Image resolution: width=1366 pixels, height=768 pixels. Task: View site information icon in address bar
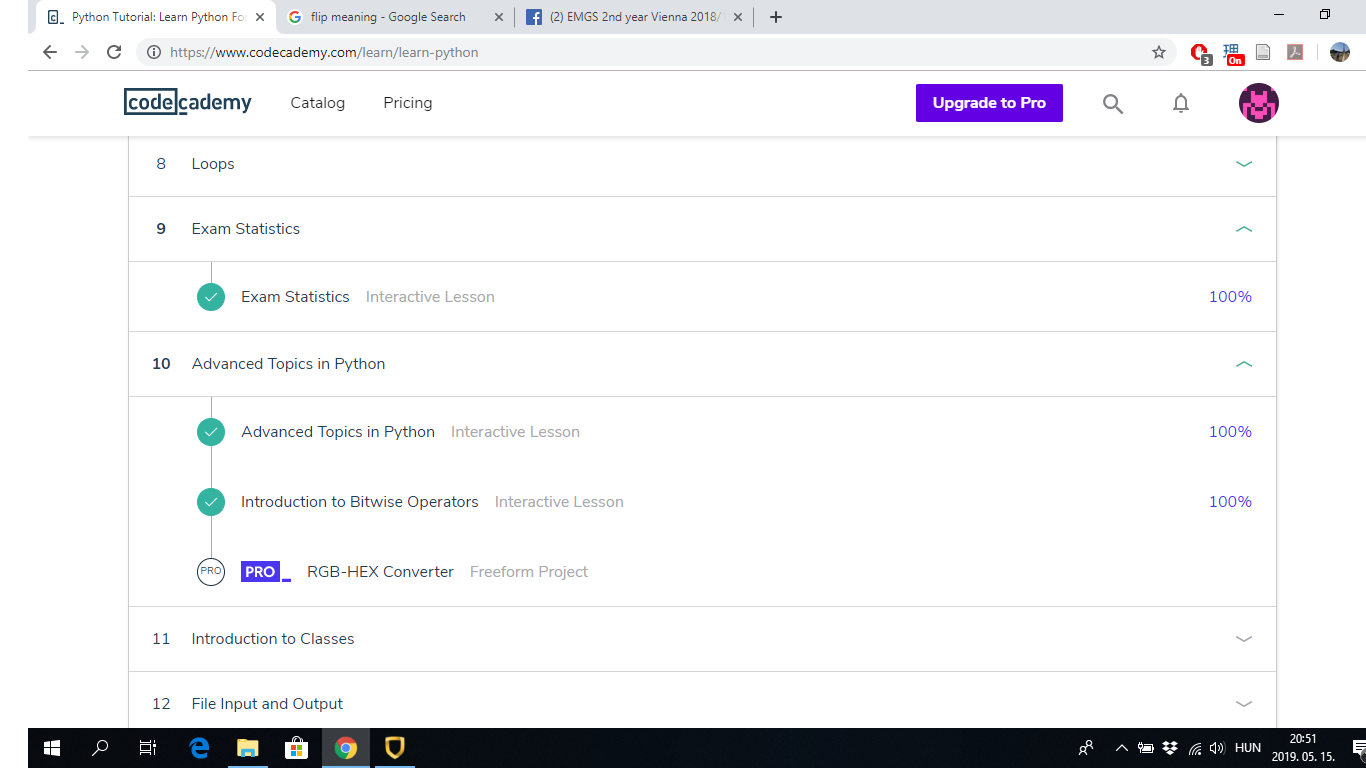point(154,52)
